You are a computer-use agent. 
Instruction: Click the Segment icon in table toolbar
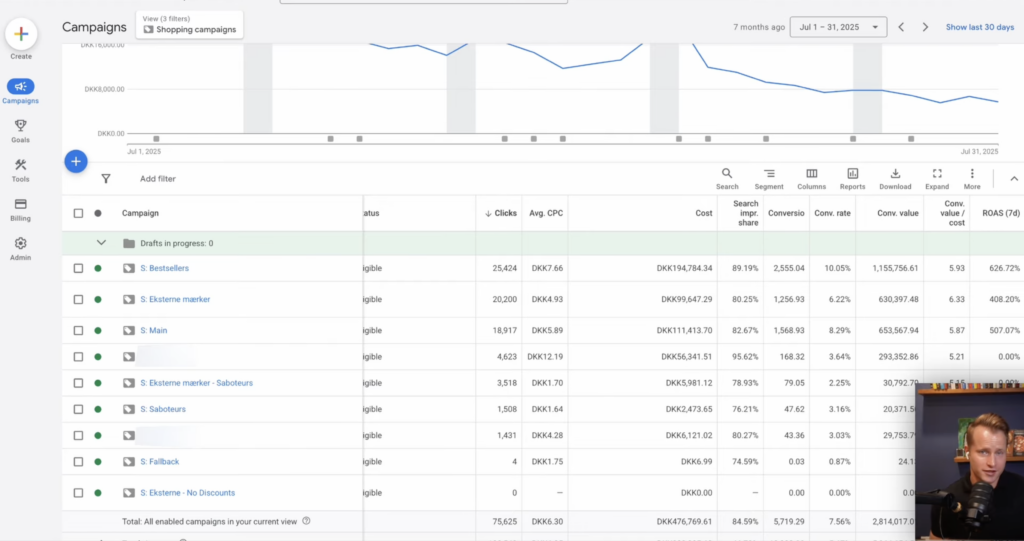(769, 178)
